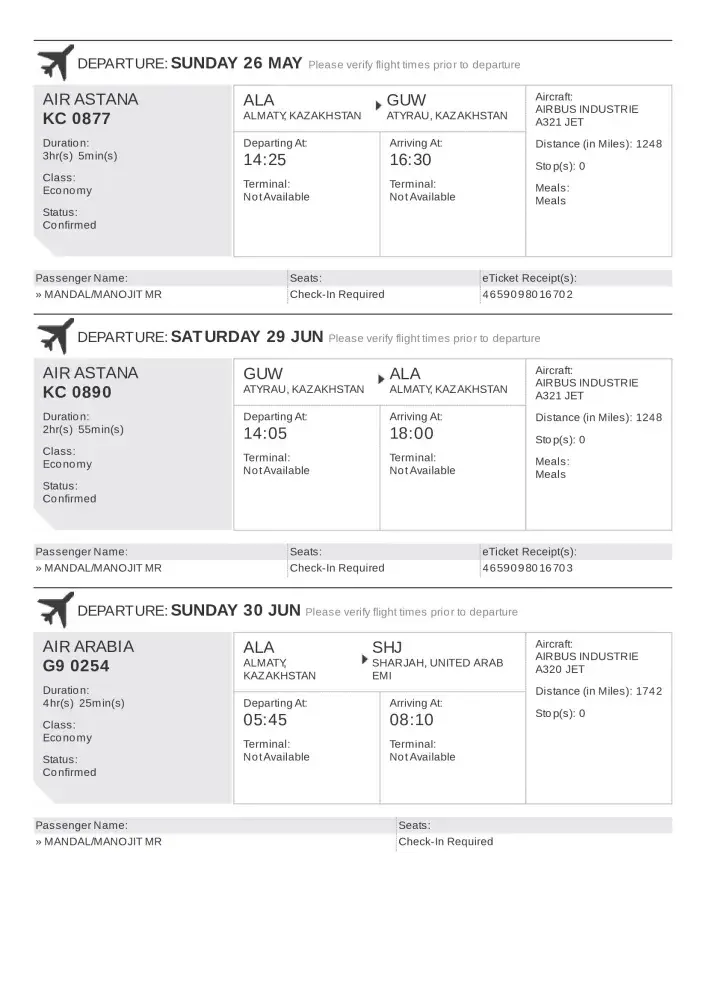Click eTicket receipt number 4659098016703
Image resolution: width=707 pixels, height=1000 pixels.
click(x=527, y=568)
